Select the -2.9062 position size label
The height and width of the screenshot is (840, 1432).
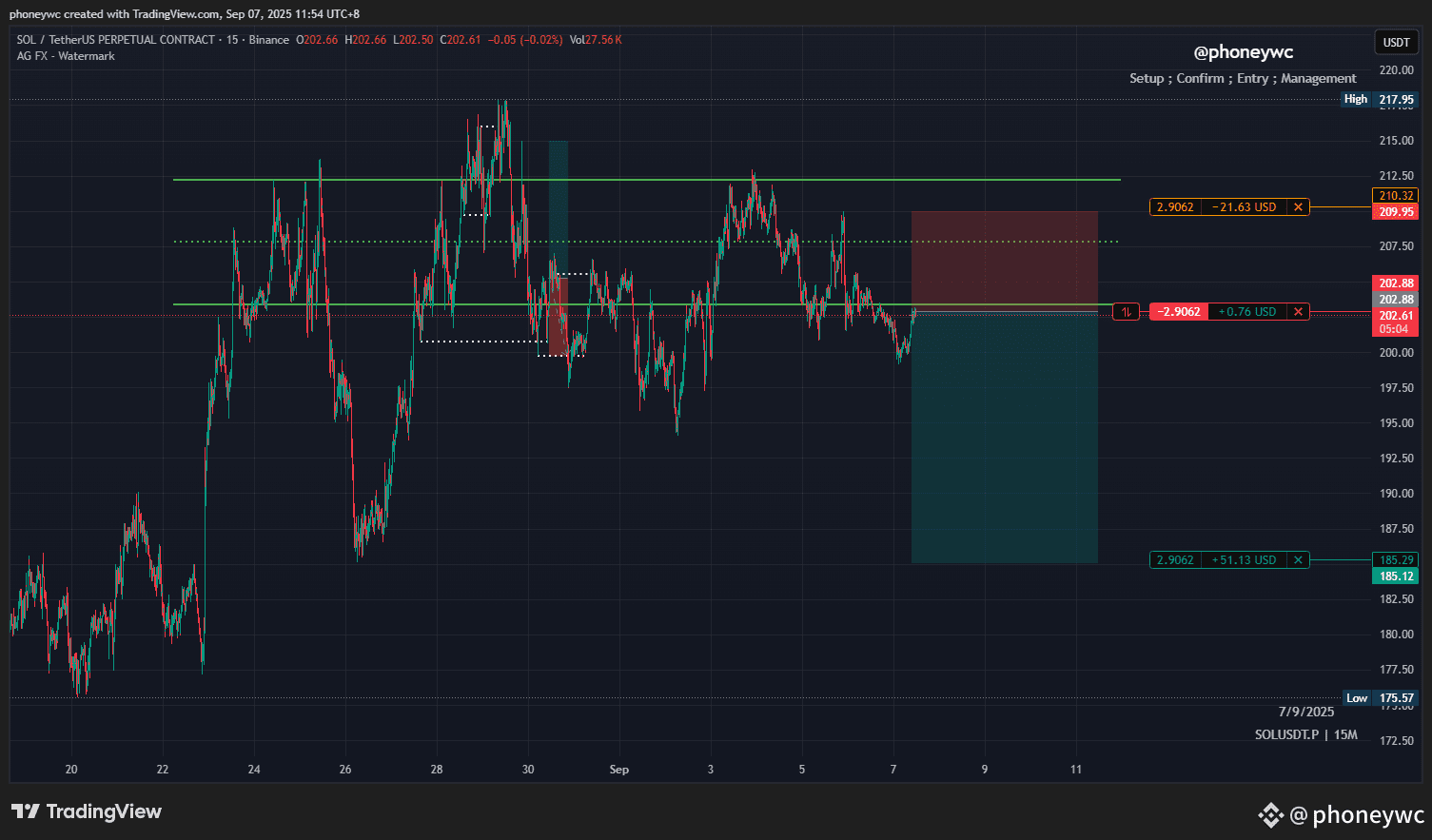[x=1179, y=311]
